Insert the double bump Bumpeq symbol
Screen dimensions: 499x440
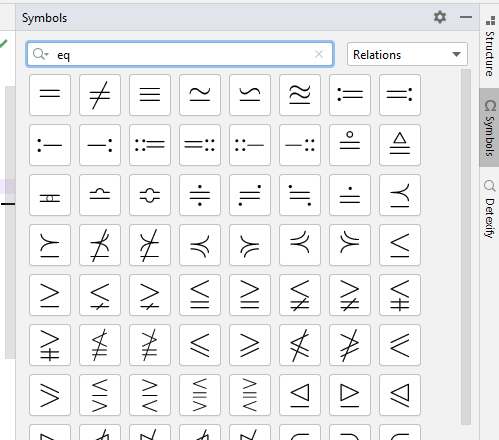tap(150, 195)
